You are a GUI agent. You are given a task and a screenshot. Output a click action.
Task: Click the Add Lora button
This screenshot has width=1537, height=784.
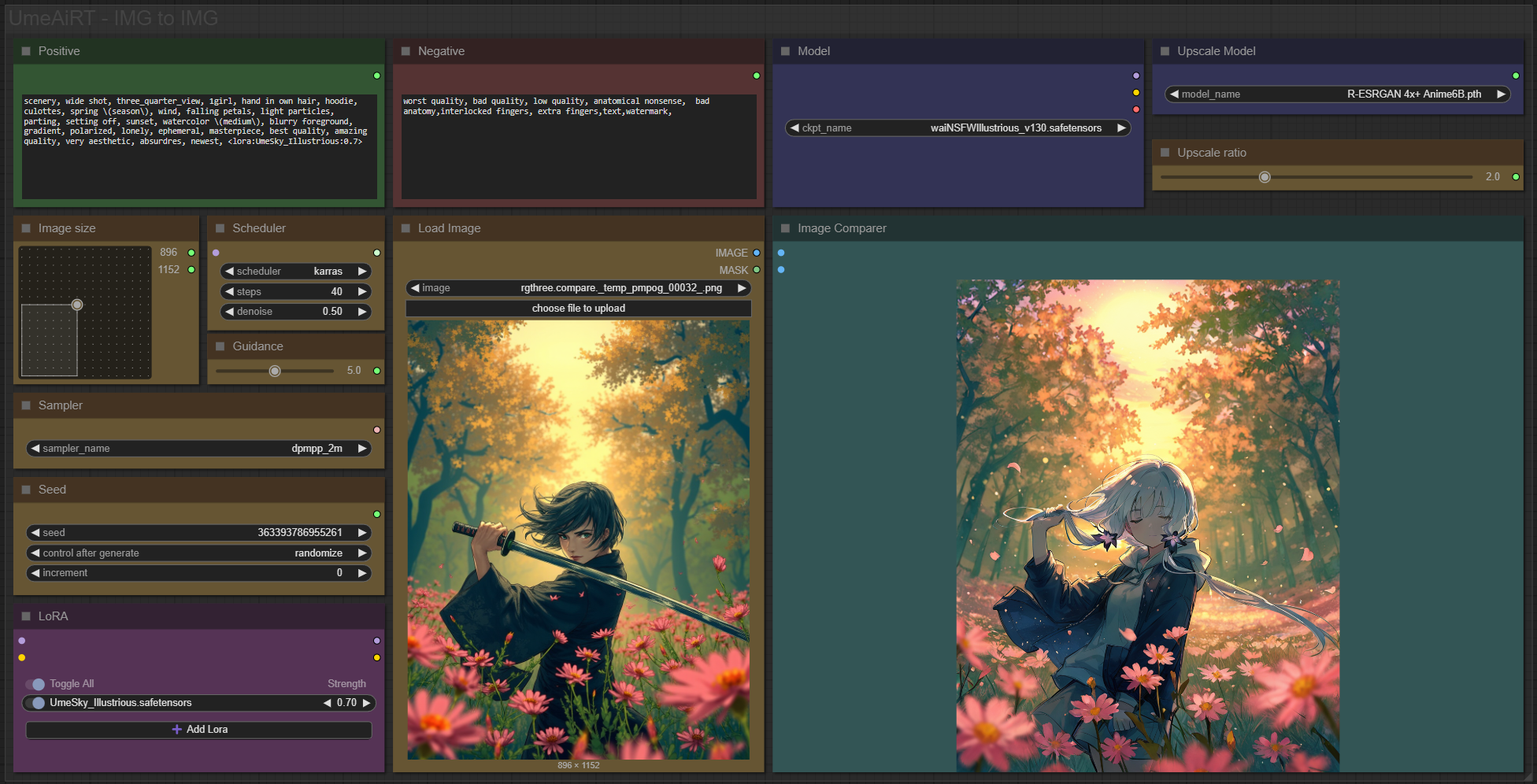(199, 730)
